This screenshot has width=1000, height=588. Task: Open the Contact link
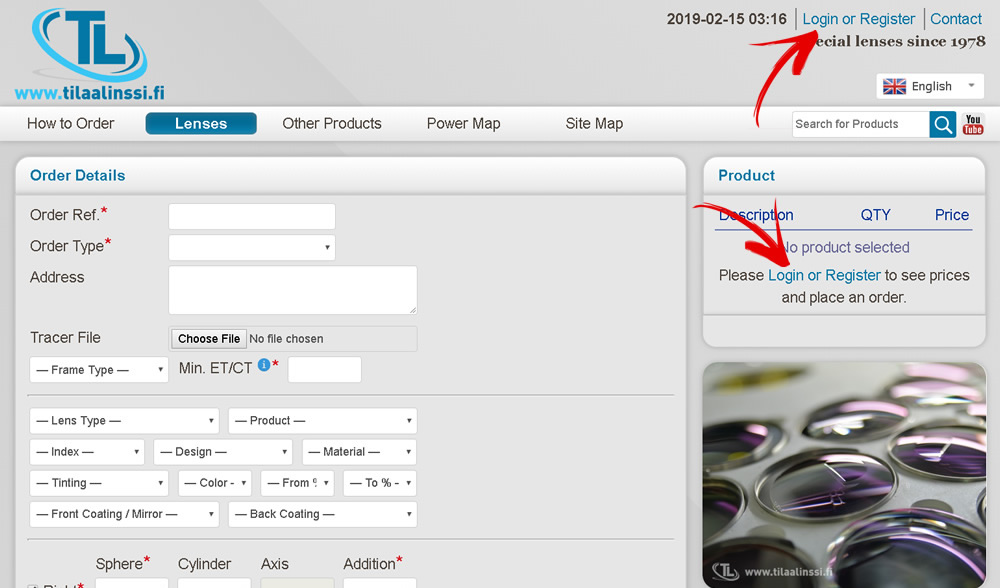tap(956, 19)
